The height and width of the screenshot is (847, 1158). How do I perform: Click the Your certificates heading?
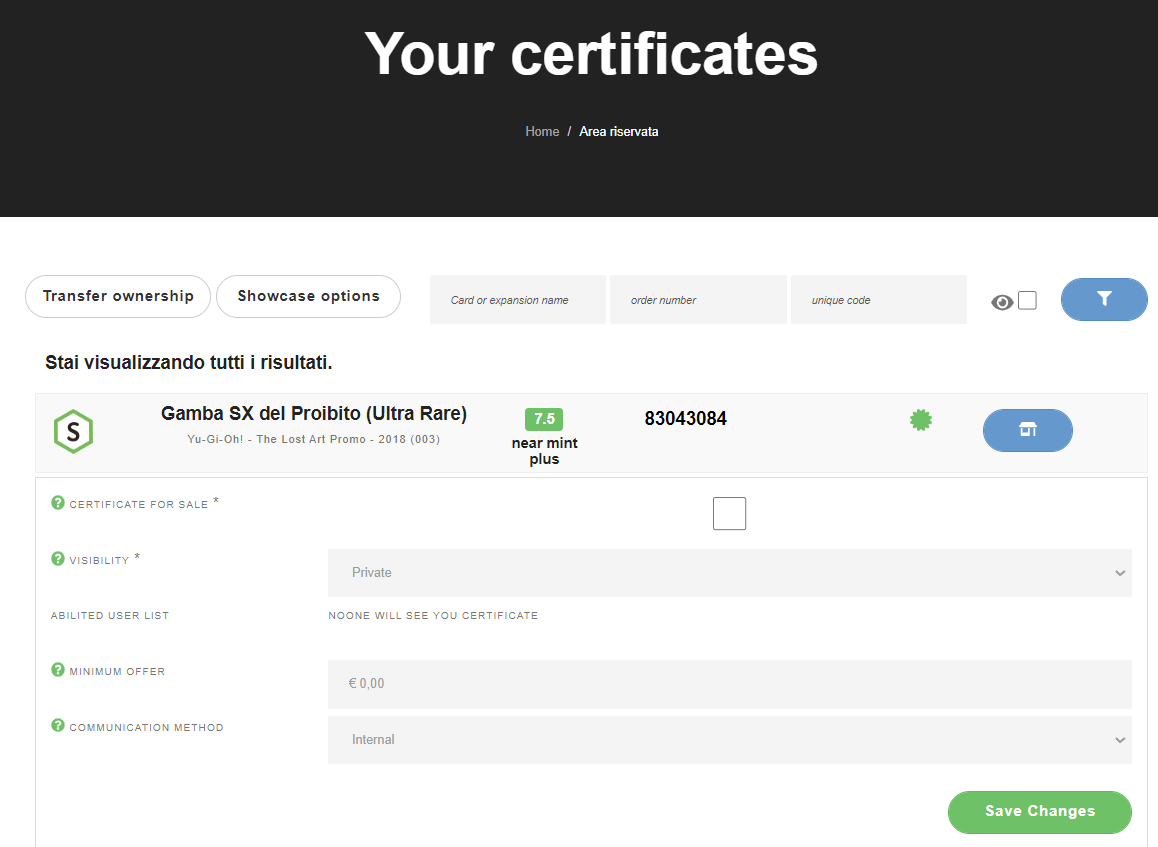pyautogui.click(x=592, y=54)
